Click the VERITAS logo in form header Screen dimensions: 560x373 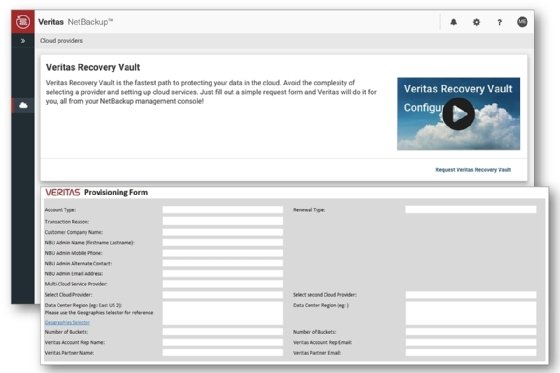click(62, 192)
